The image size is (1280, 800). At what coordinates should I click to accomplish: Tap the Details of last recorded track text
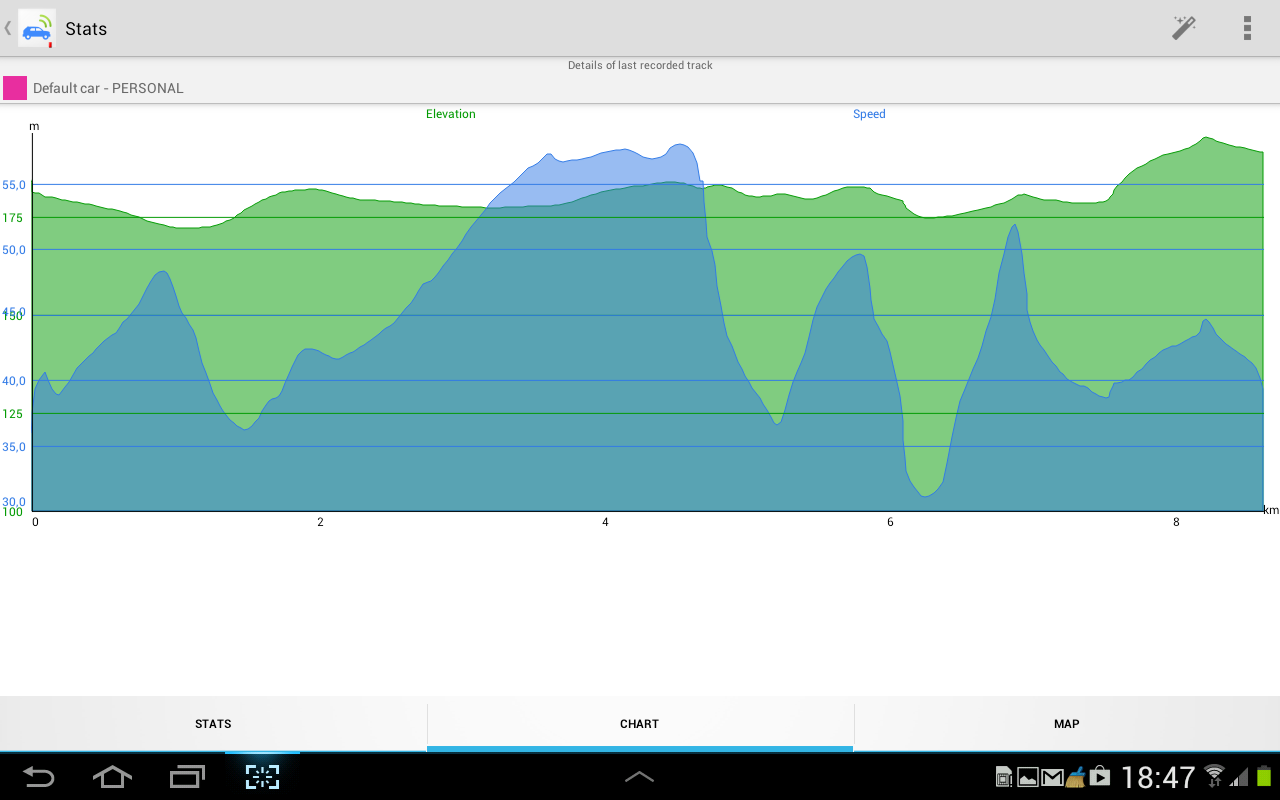(640, 65)
